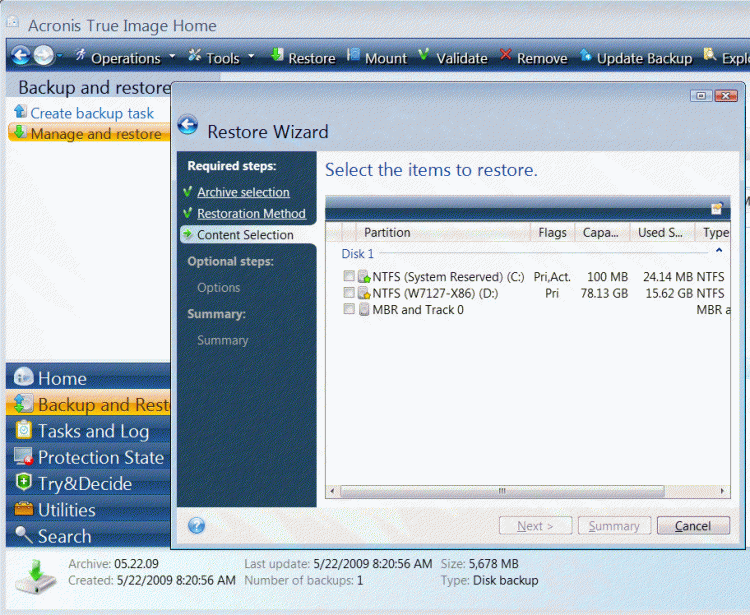The width and height of the screenshot is (750, 615).
Task: Click the Remove toolbar button
Action: [533, 57]
